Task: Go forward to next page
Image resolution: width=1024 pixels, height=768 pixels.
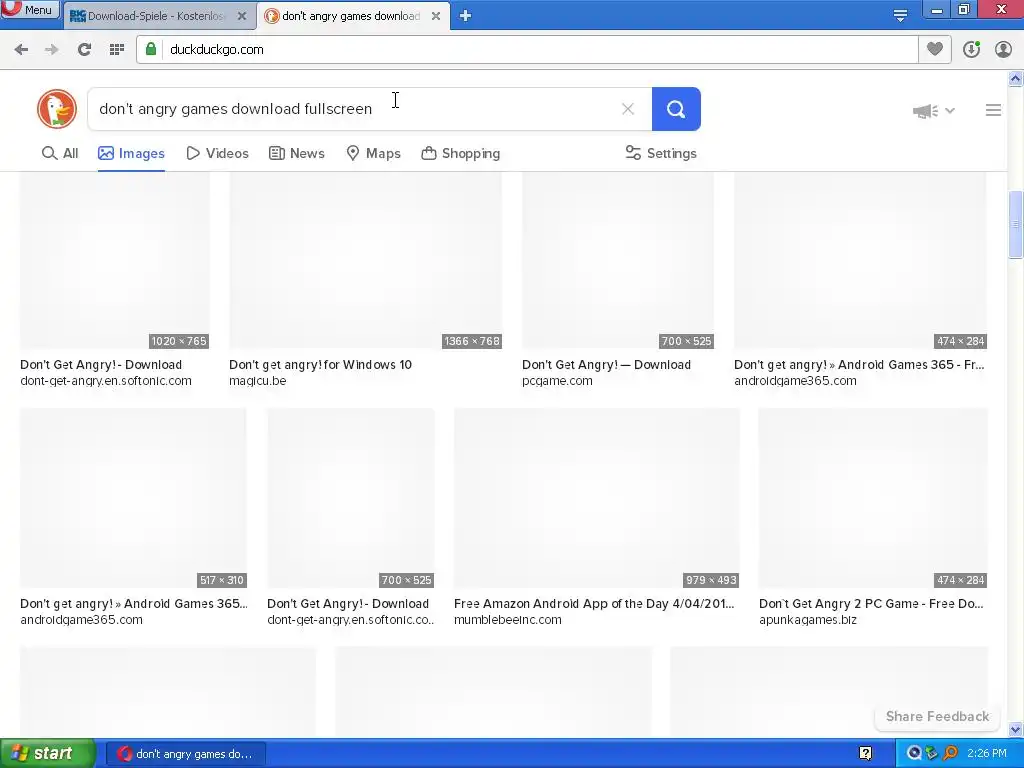Action: 52,50
